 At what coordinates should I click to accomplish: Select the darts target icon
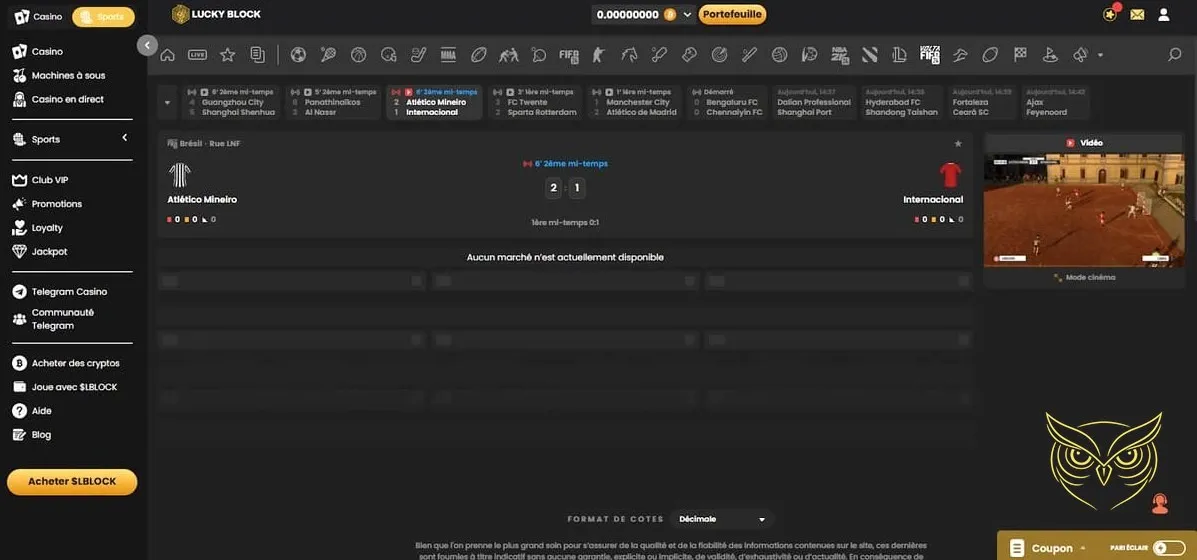click(x=718, y=55)
